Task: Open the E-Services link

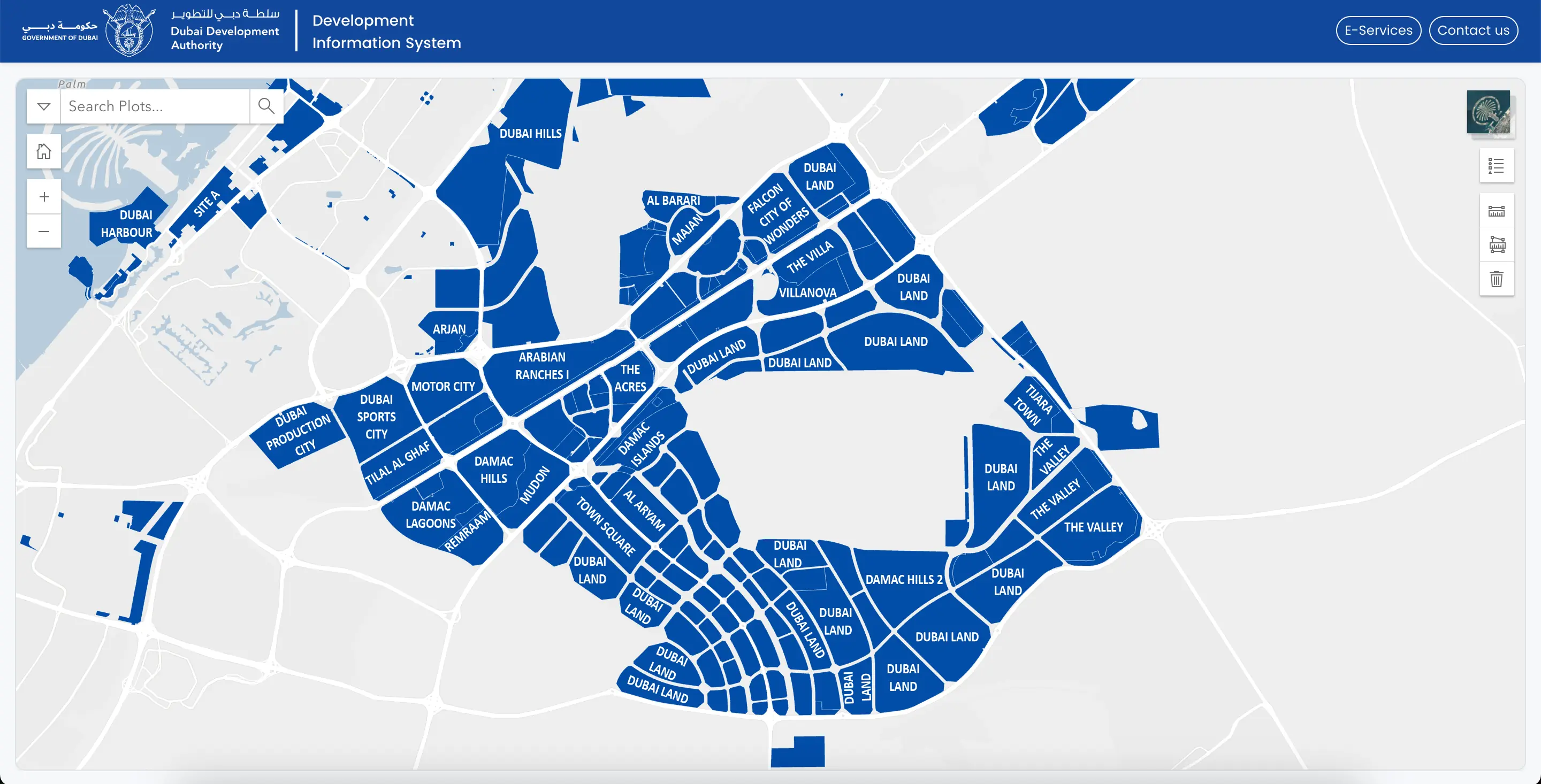Action: click(x=1378, y=30)
